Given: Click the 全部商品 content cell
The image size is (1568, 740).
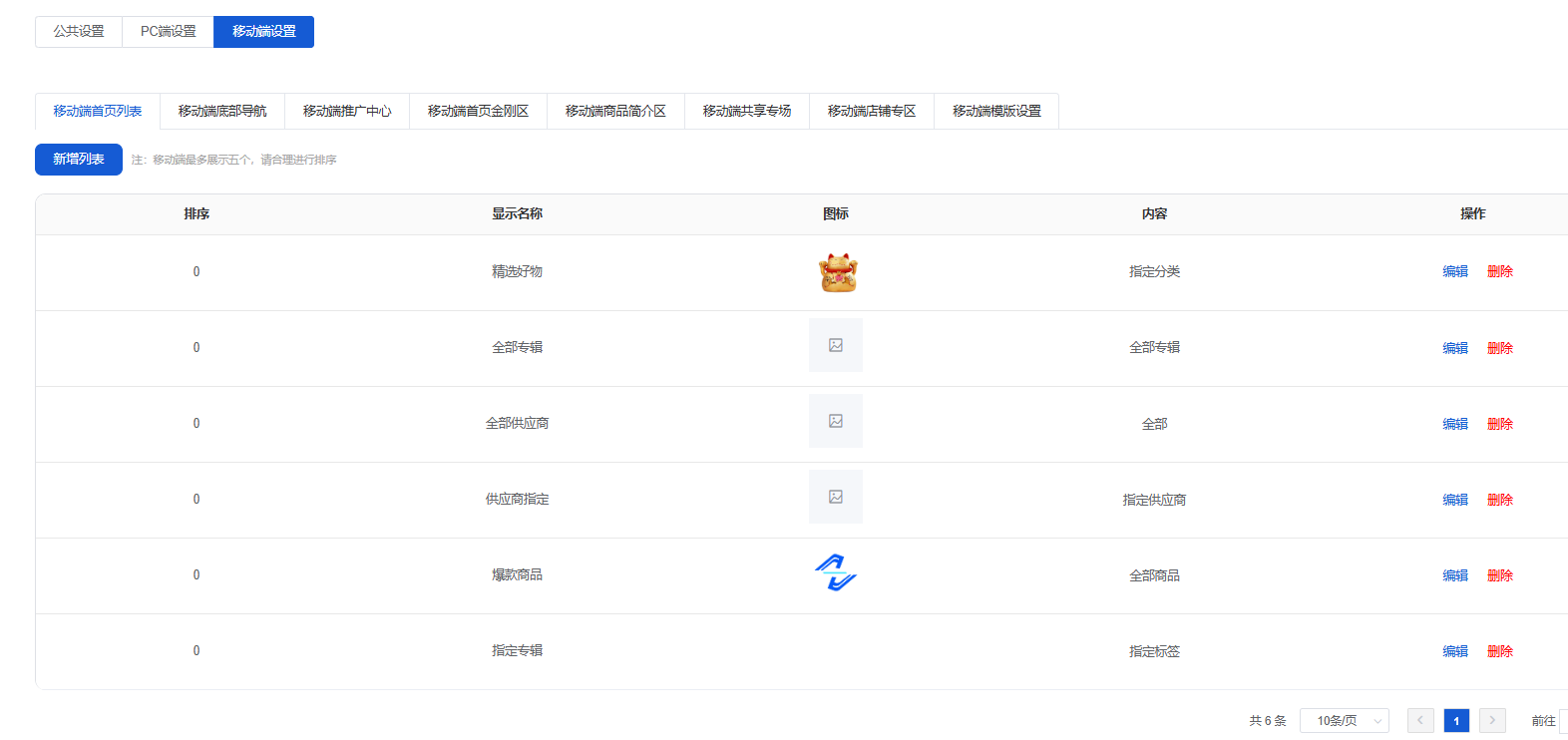Looking at the screenshot, I should tap(1155, 575).
